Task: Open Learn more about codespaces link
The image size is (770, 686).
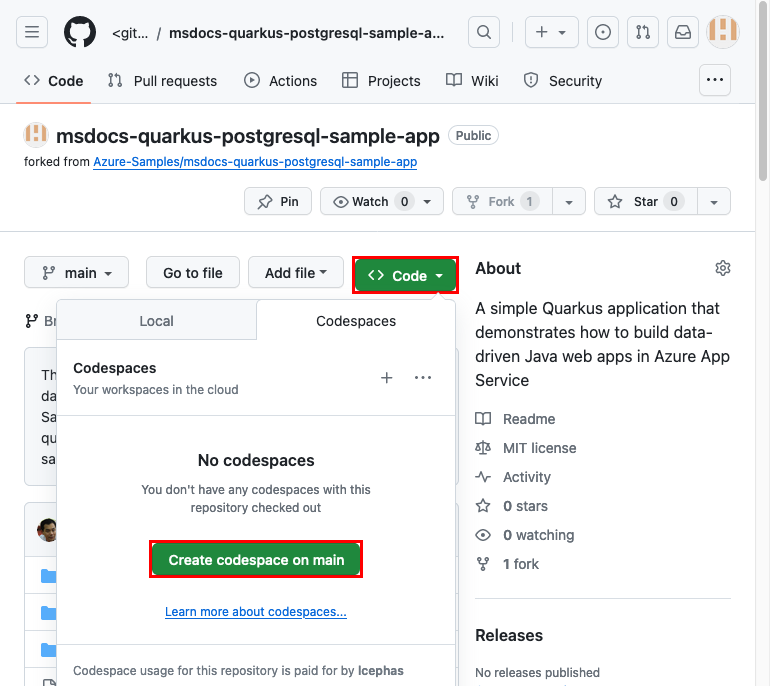Action: pyautogui.click(x=256, y=612)
